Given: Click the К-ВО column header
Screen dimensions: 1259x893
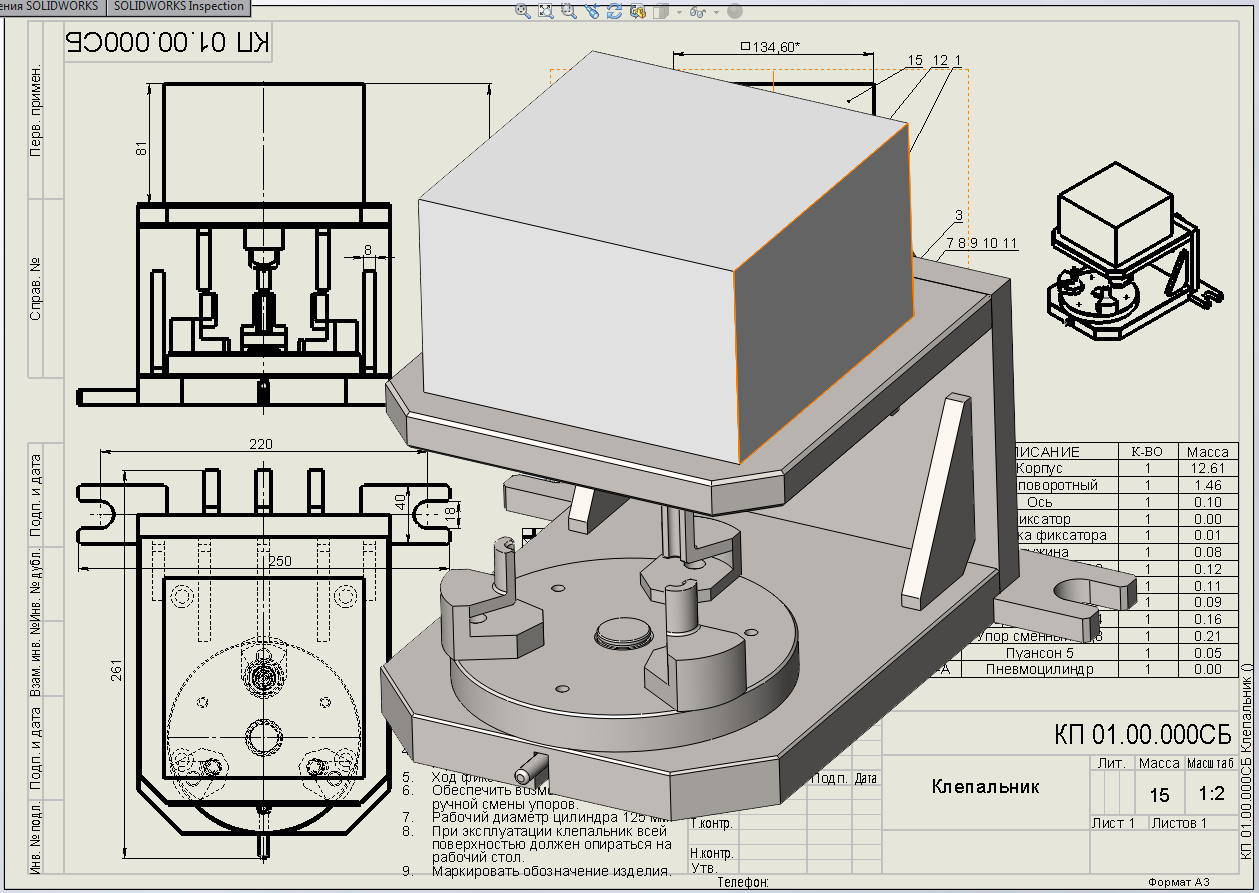Looking at the screenshot, I should [x=1148, y=451].
